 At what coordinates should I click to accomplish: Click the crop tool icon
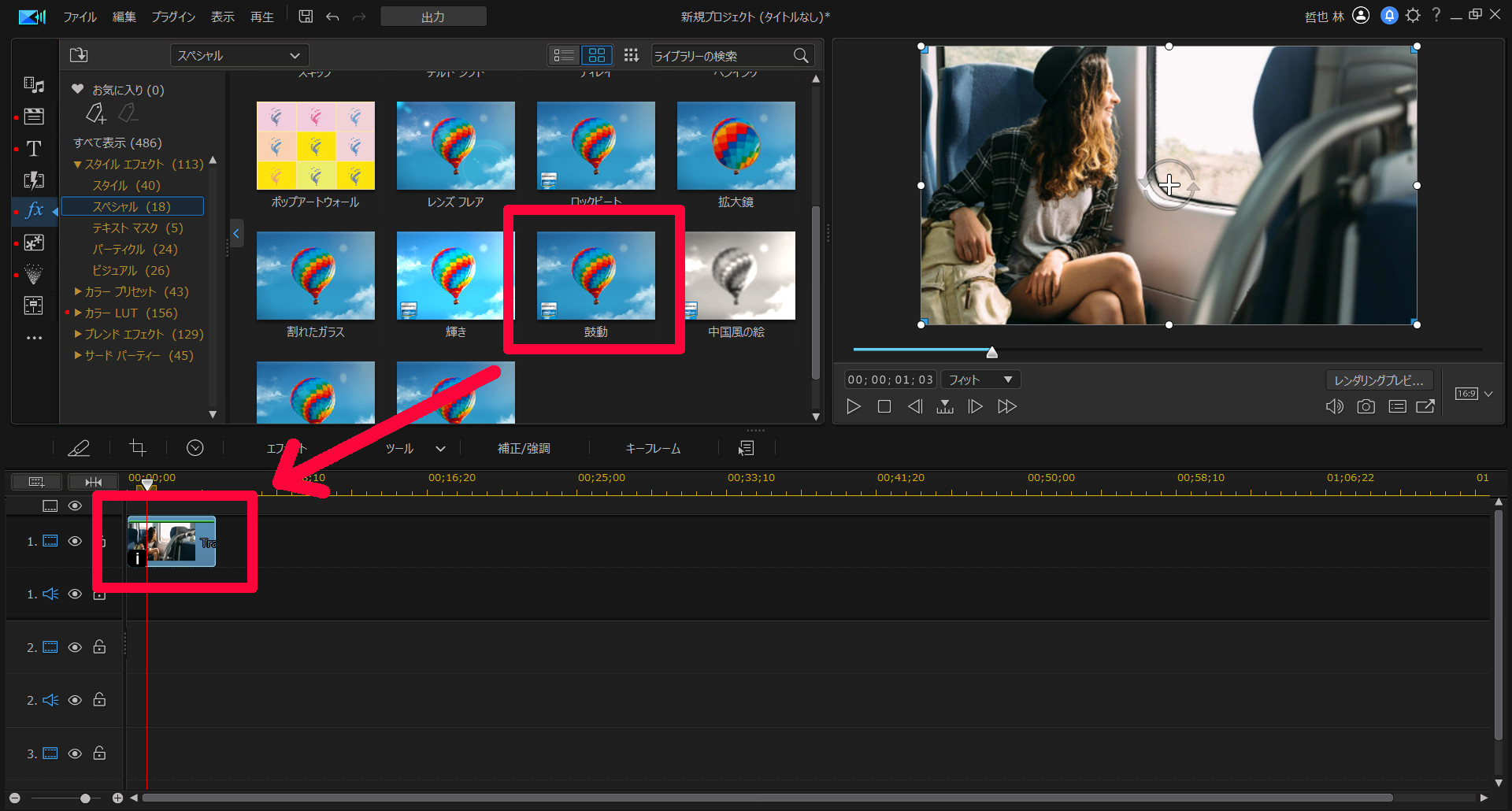click(x=138, y=448)
